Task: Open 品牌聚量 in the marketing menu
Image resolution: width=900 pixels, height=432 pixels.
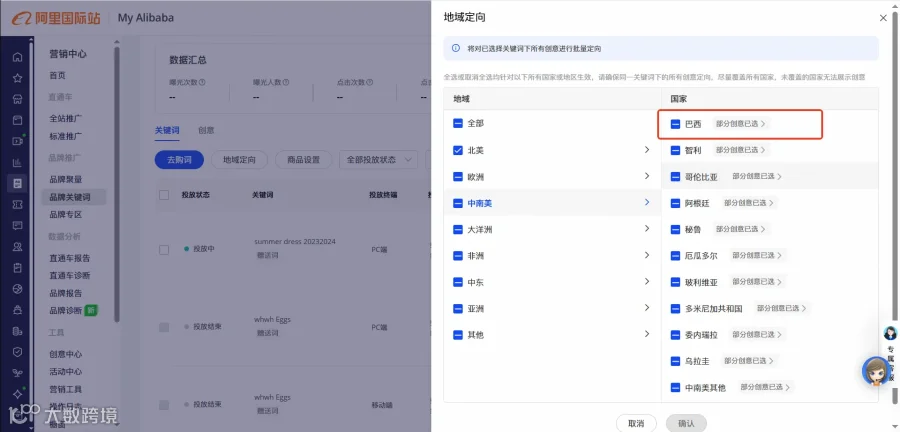Action: (65, 180)
